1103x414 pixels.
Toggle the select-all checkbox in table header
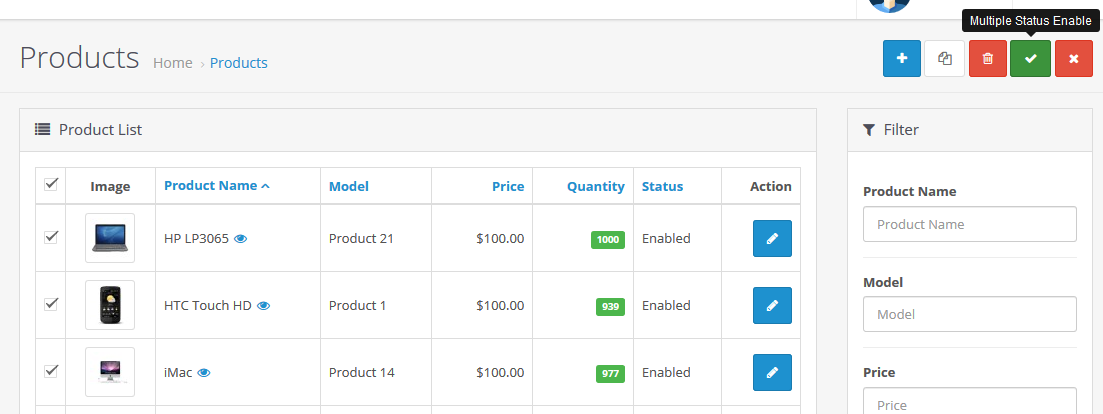click(51, 184)
